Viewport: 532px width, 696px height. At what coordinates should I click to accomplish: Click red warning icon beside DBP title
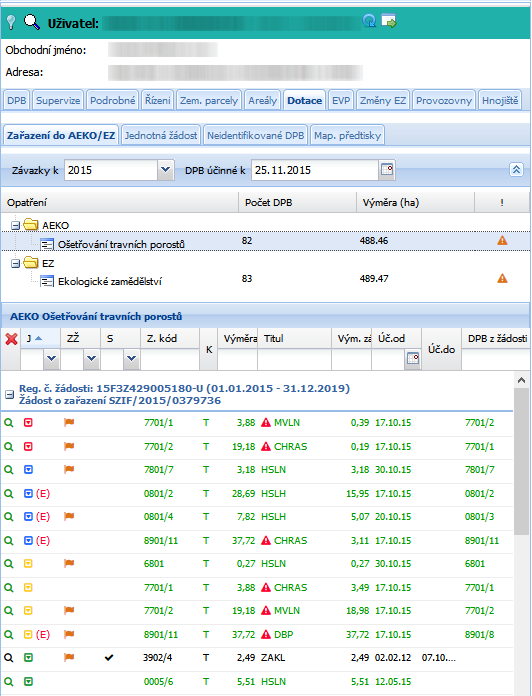(266, 634)
